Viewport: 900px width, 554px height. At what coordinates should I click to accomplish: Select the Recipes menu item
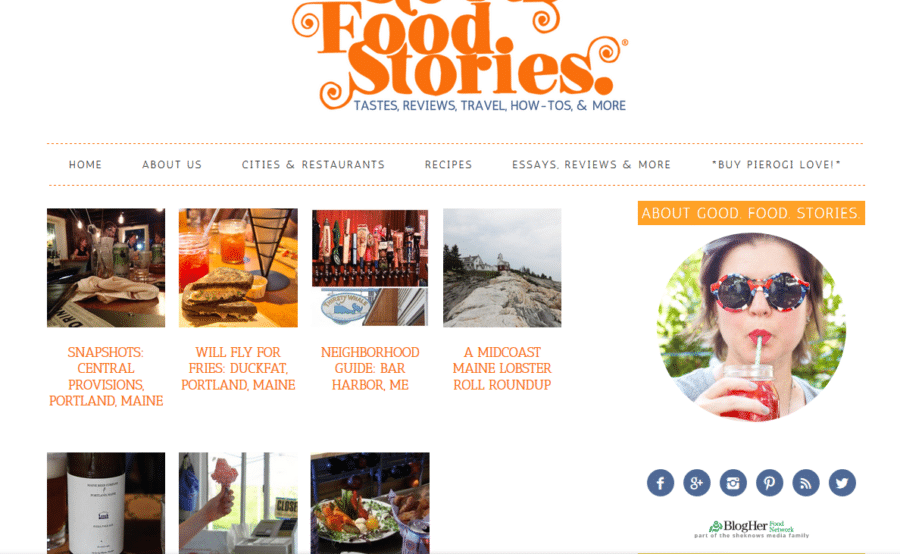click(448, 165)
